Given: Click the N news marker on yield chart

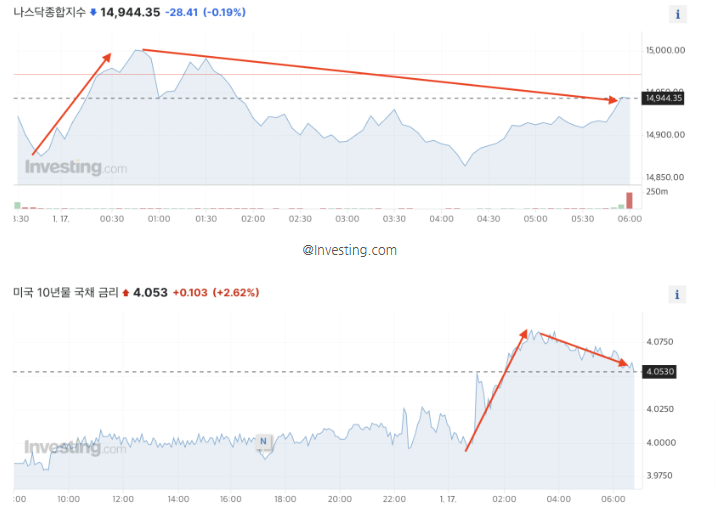Looking at the screenshot, I should [x=263, y=441].
